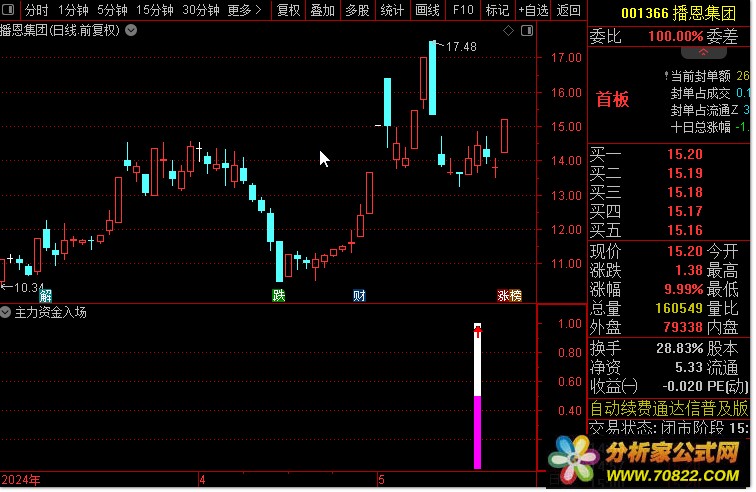Toggle the side panel layout icon
Image resolution: width=756 pixels, height=492 pixels.
527,31
